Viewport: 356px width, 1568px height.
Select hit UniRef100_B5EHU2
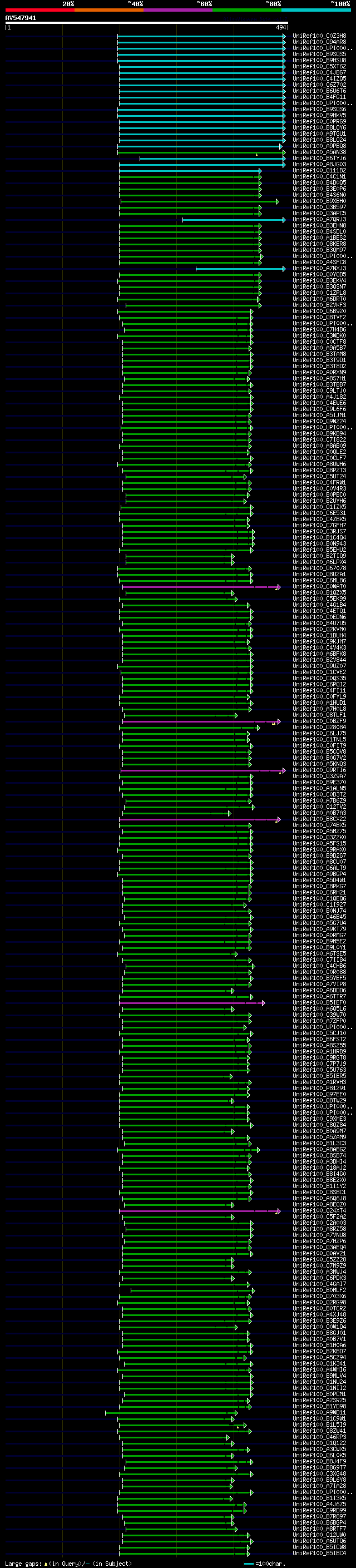319,550
